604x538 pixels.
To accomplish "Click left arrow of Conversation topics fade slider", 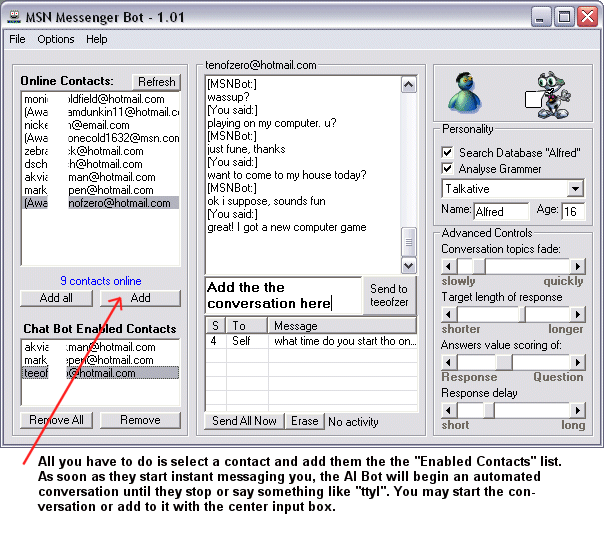I will tap(449, 266).
